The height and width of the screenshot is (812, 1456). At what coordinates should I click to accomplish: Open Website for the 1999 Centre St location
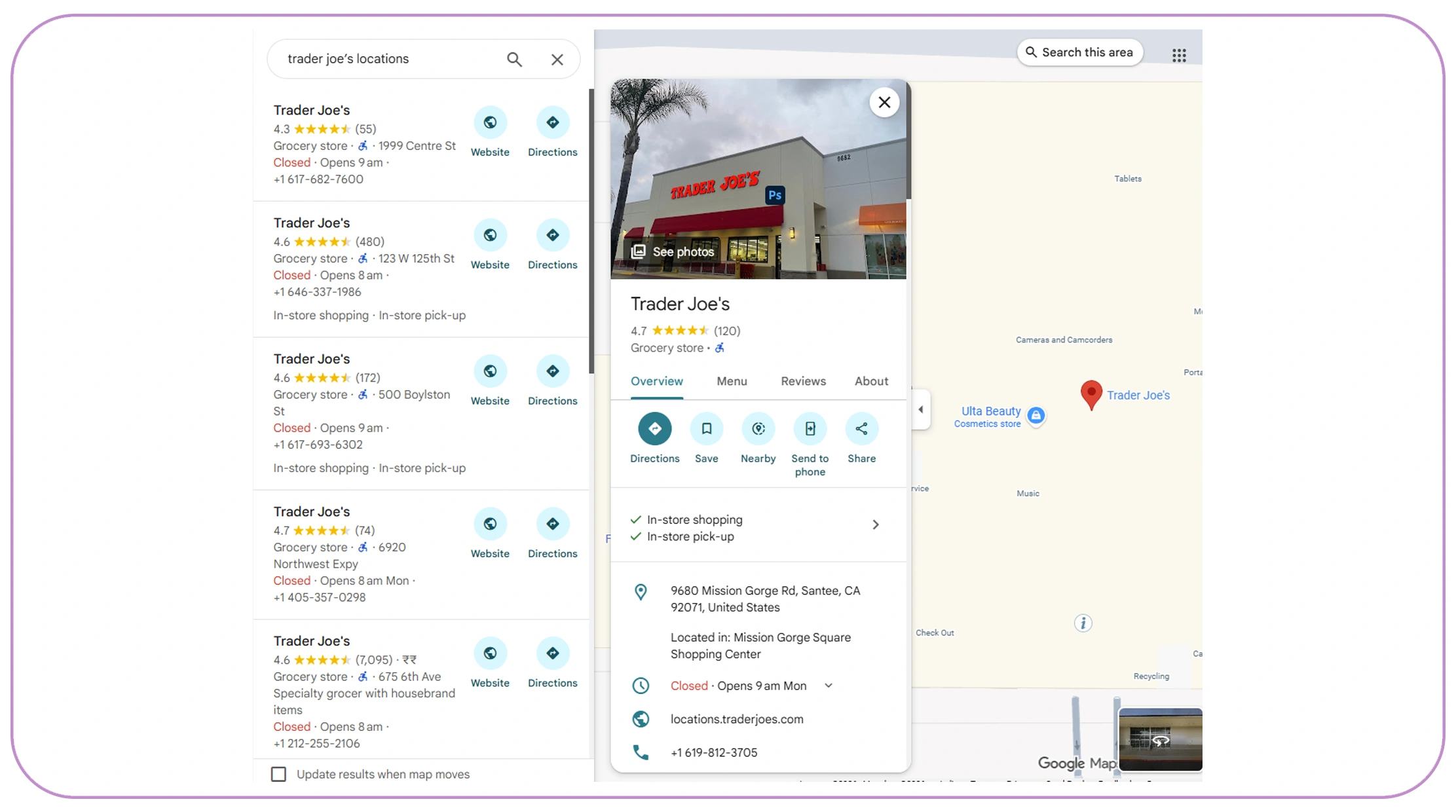tap(490, 122)
